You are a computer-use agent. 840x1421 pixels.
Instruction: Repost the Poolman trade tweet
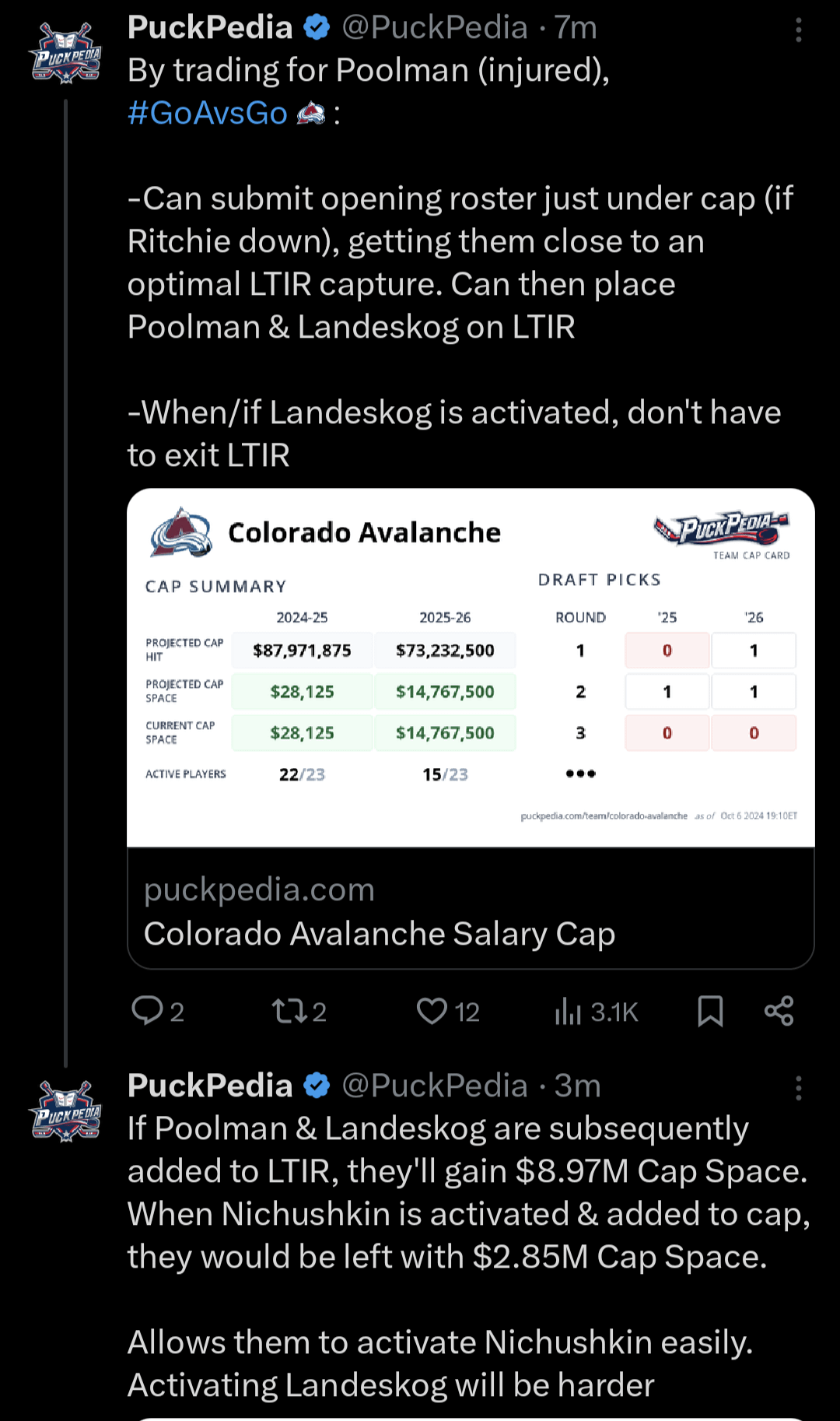289,1011
